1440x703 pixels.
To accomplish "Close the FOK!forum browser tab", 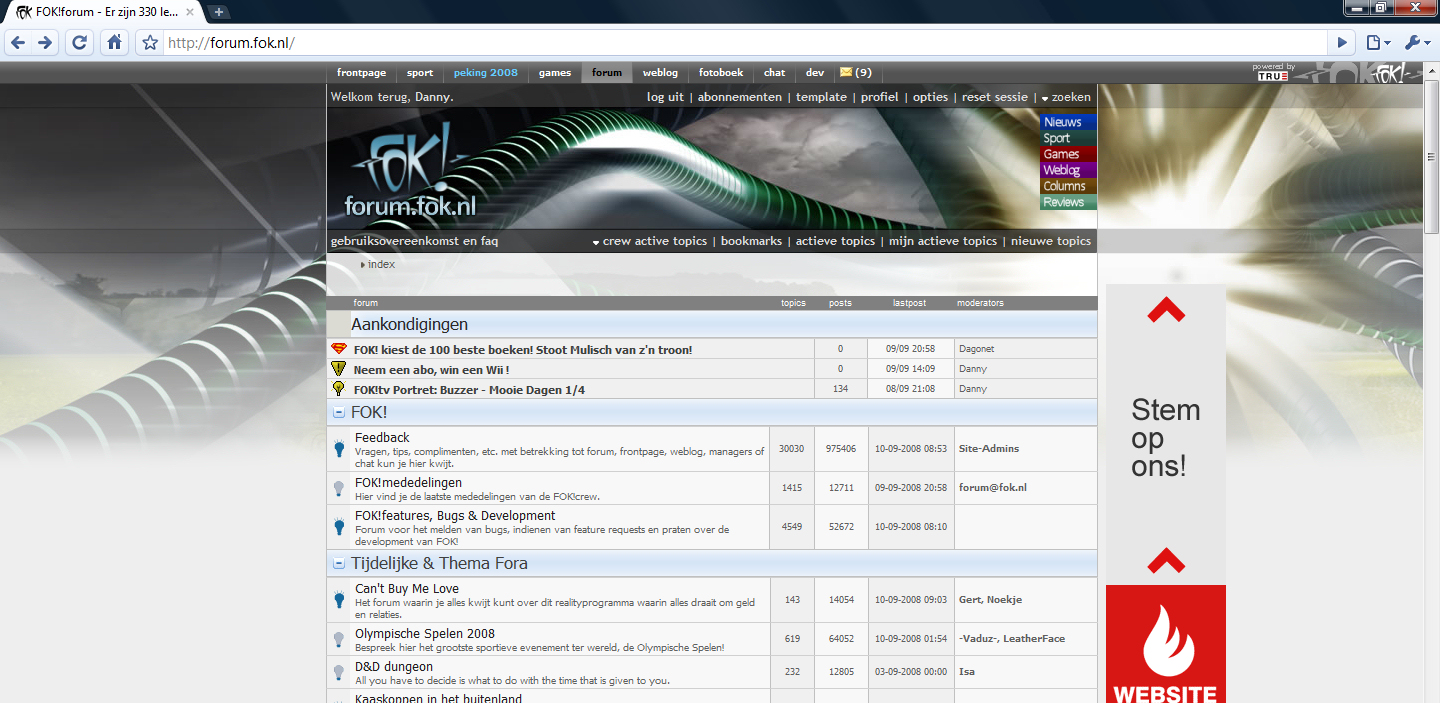I will coord(190,12).
